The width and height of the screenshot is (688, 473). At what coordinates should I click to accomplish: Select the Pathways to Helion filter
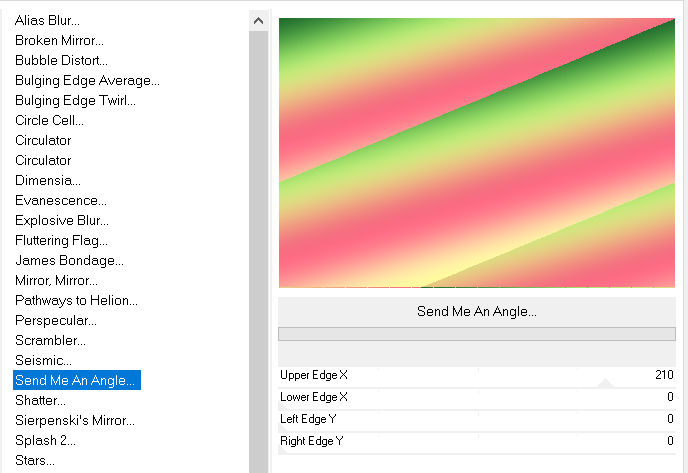coord(76,300)
